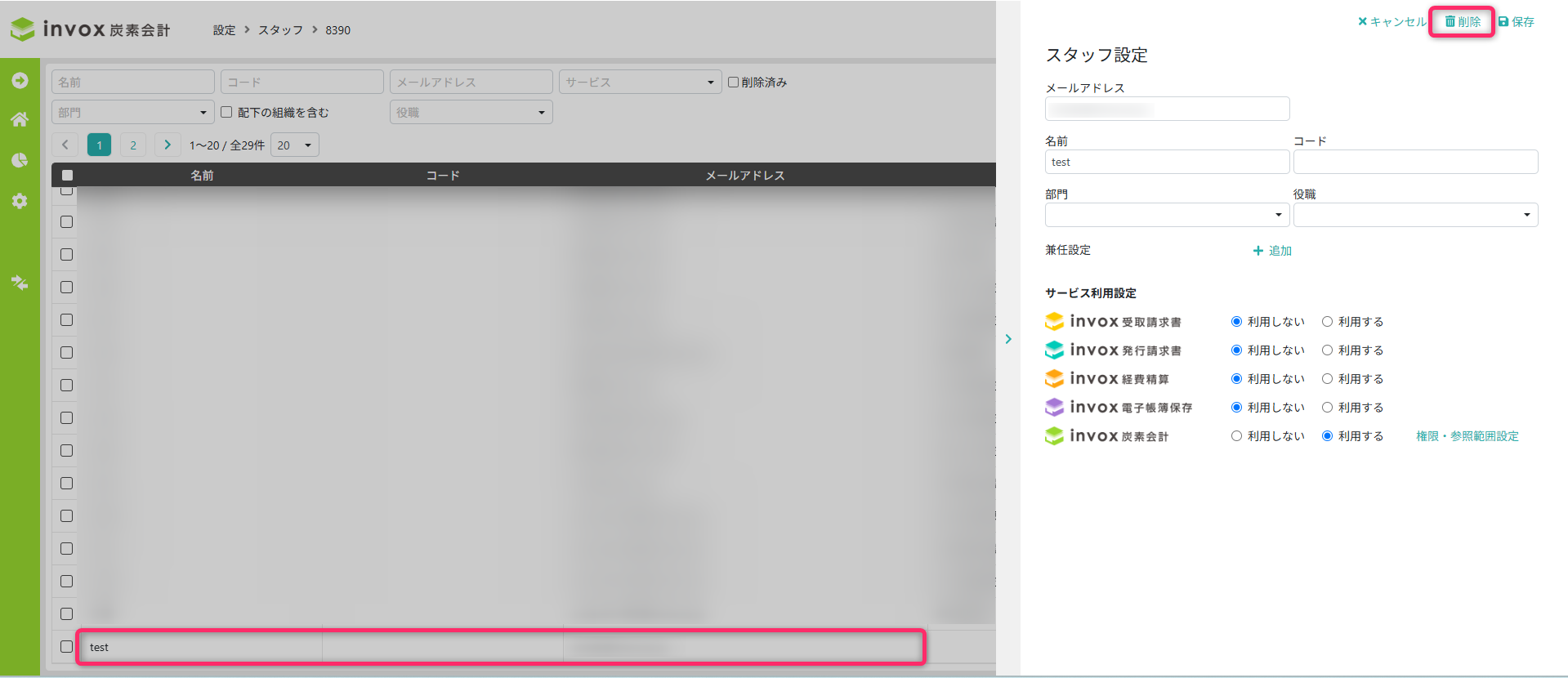Select 利用しない for invox 発行請求書
The width and height of the screenshot is (1568, 678).
click(x=1237, y=350)
